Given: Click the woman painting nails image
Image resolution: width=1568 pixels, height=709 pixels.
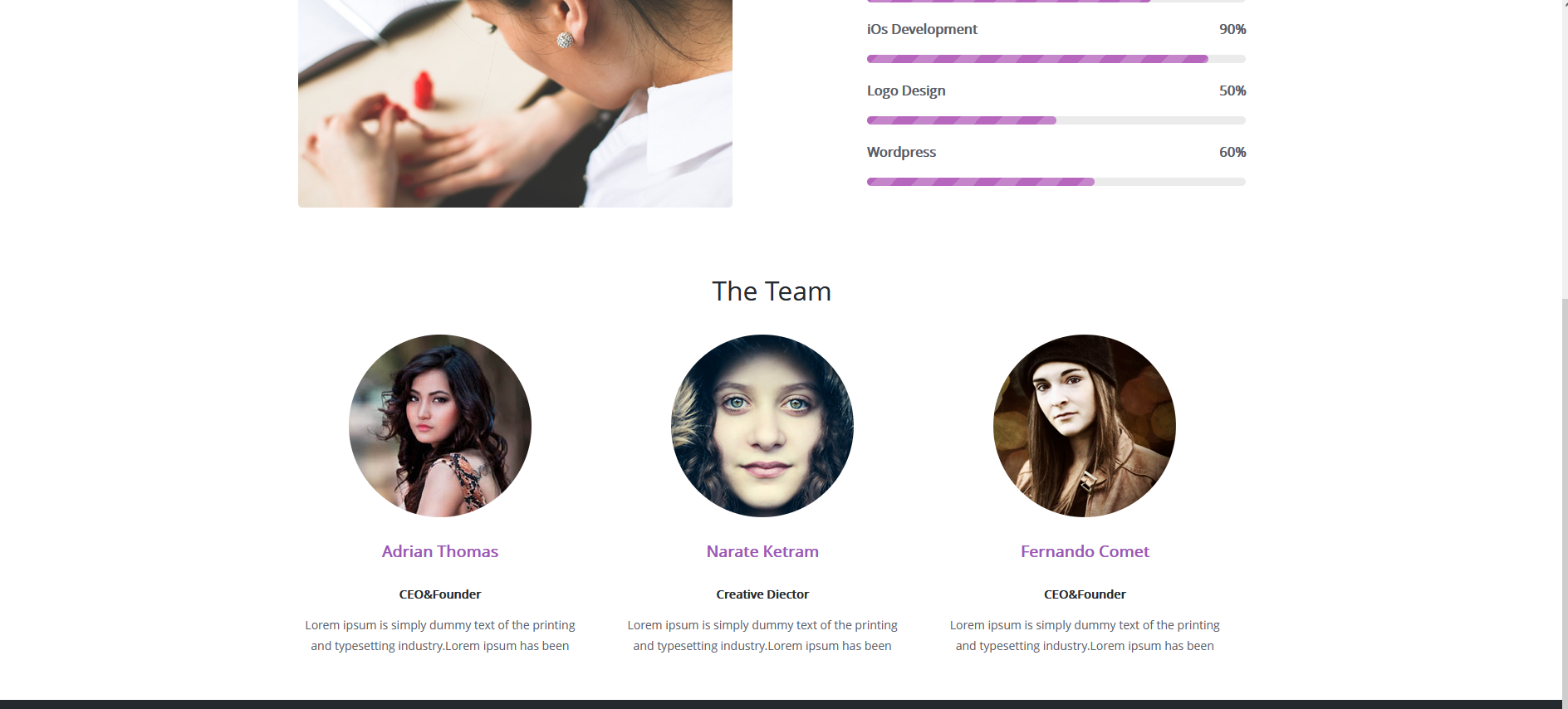Looking at the screenshot, I should pos(515,104).
